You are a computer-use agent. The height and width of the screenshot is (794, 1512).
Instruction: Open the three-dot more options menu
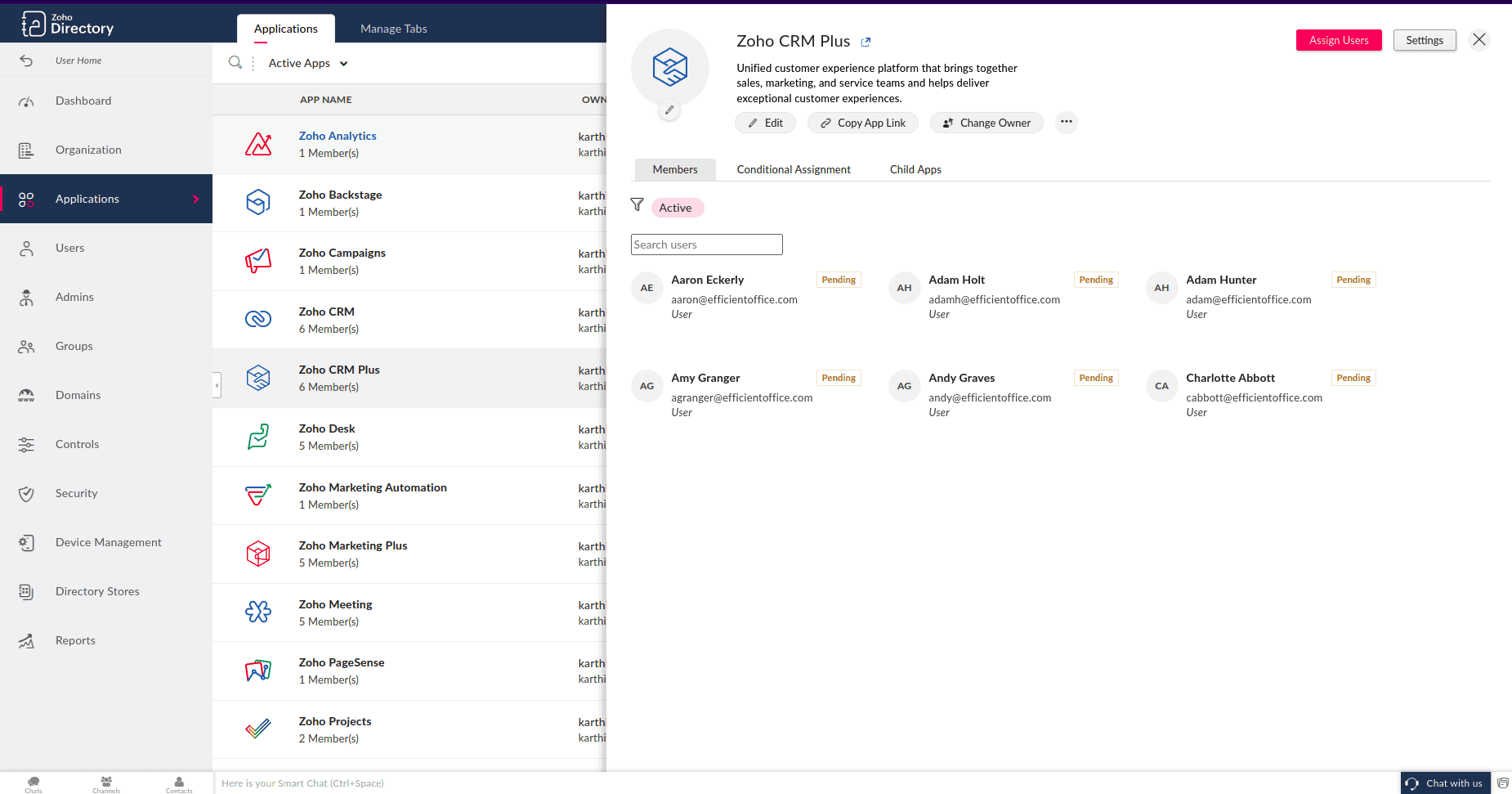[x=1066, y=123]
